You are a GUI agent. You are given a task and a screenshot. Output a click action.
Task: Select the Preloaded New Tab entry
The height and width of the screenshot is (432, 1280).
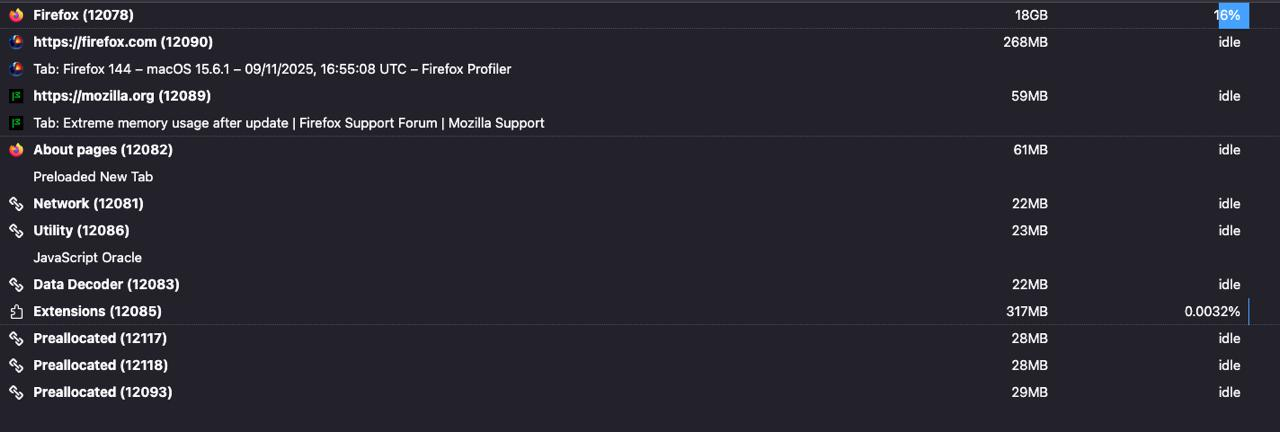[x=93, y=177]
